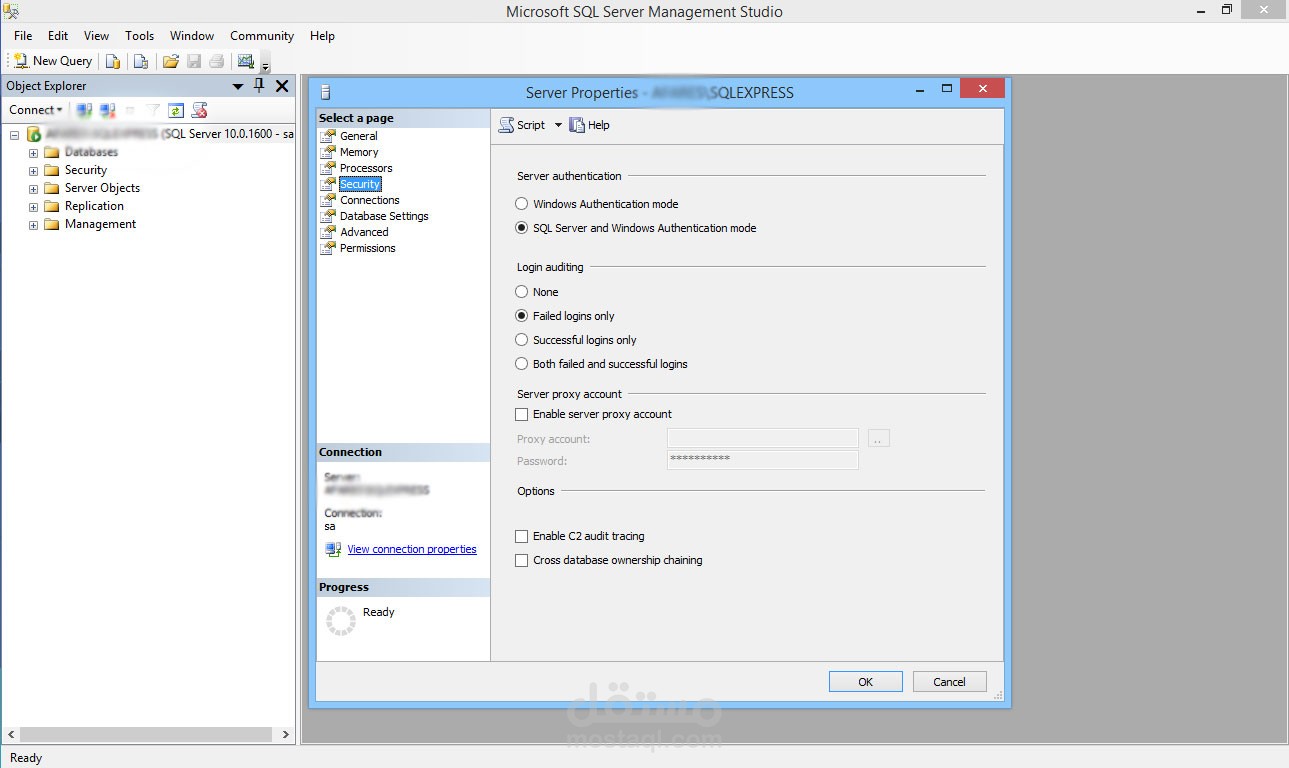Open the General page in Server Properties

pos(358,136)
